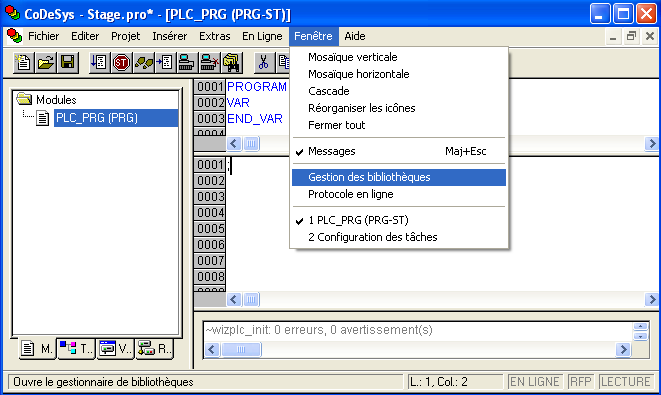Open the Projet menu
661x395 pixels.
[x=126, y=36]
